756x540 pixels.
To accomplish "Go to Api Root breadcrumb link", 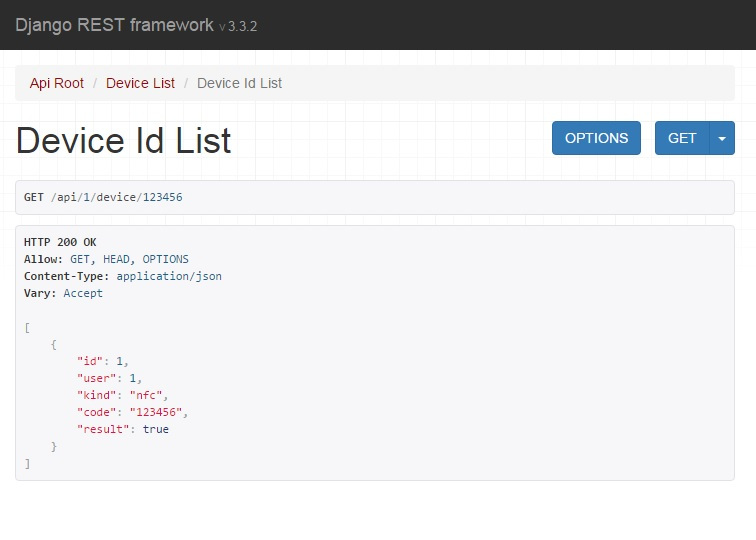I will tap(56, 83).
